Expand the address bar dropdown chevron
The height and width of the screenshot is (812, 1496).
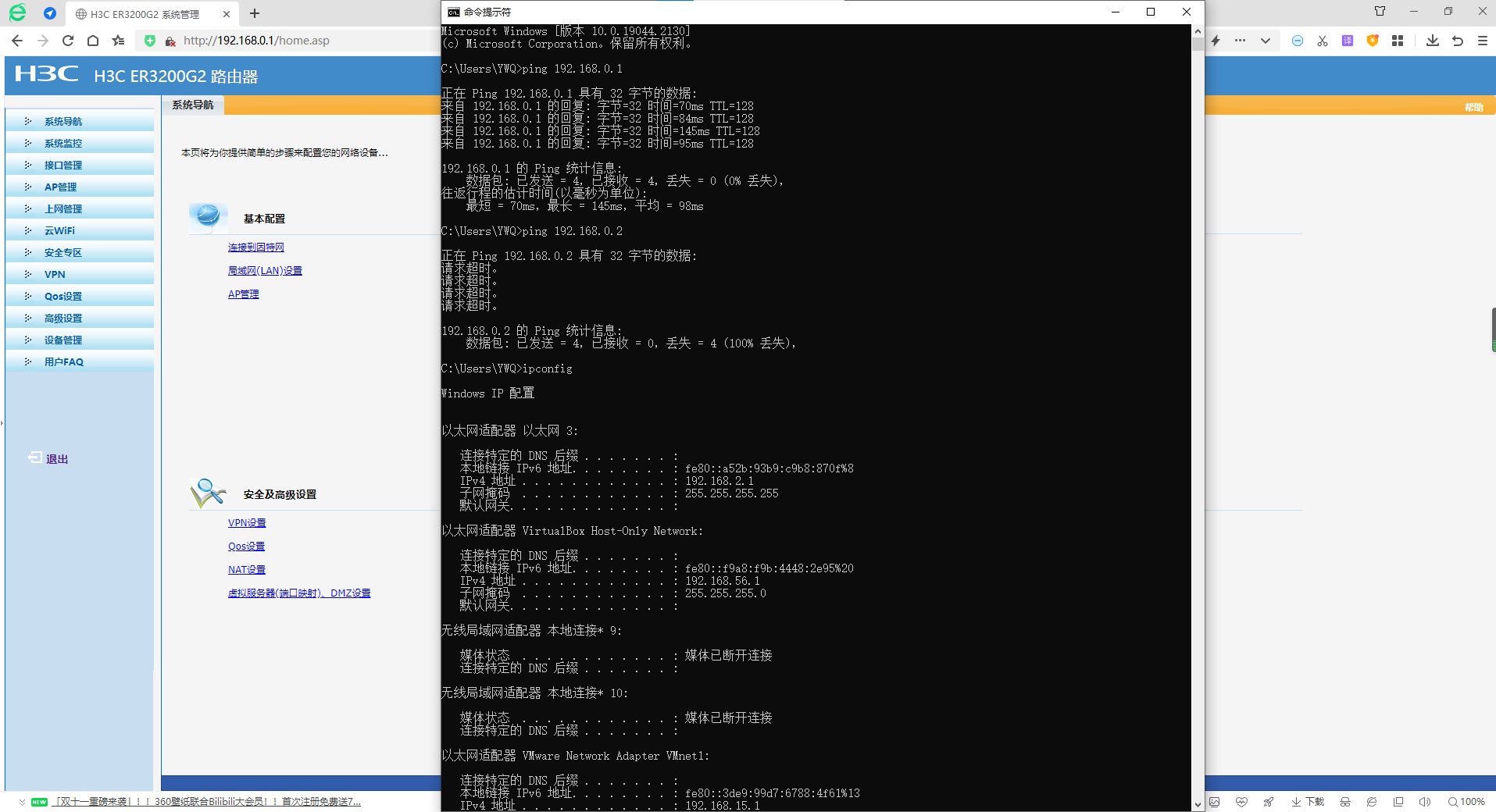[x=1266, y=41]
